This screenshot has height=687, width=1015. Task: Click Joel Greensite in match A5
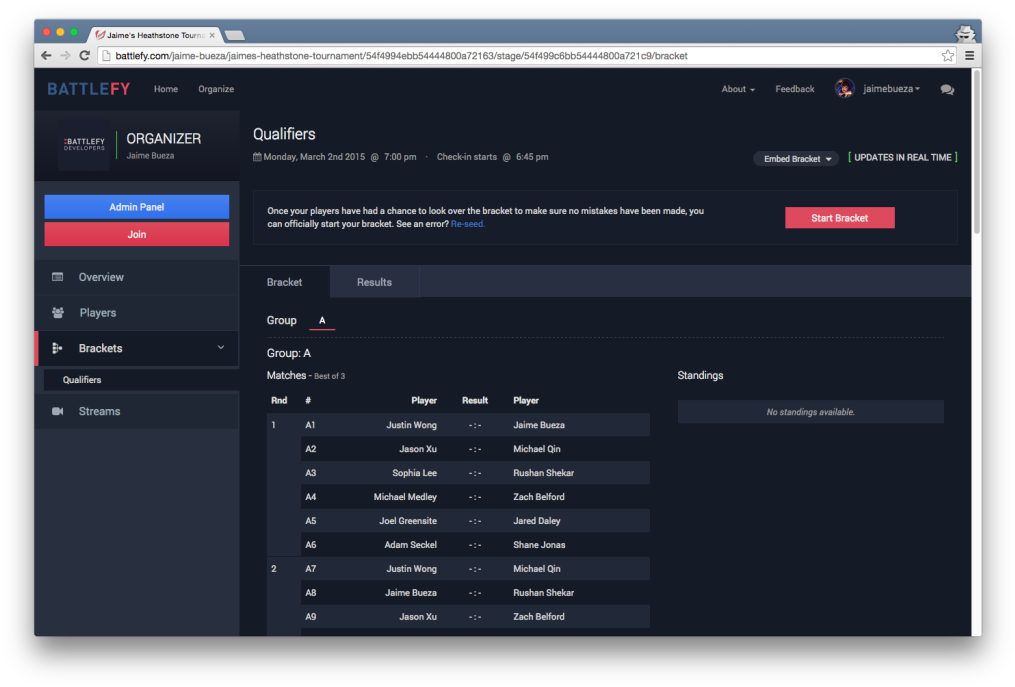tap(408, 521)
